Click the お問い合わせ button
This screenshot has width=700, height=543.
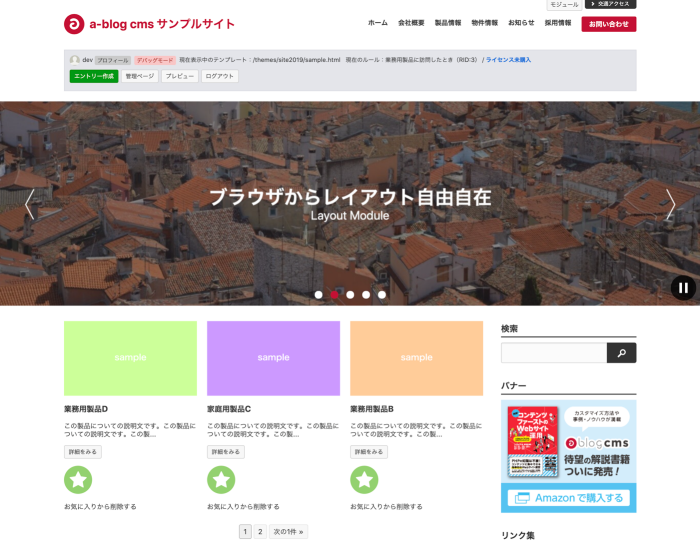click(x=608, y=23)
